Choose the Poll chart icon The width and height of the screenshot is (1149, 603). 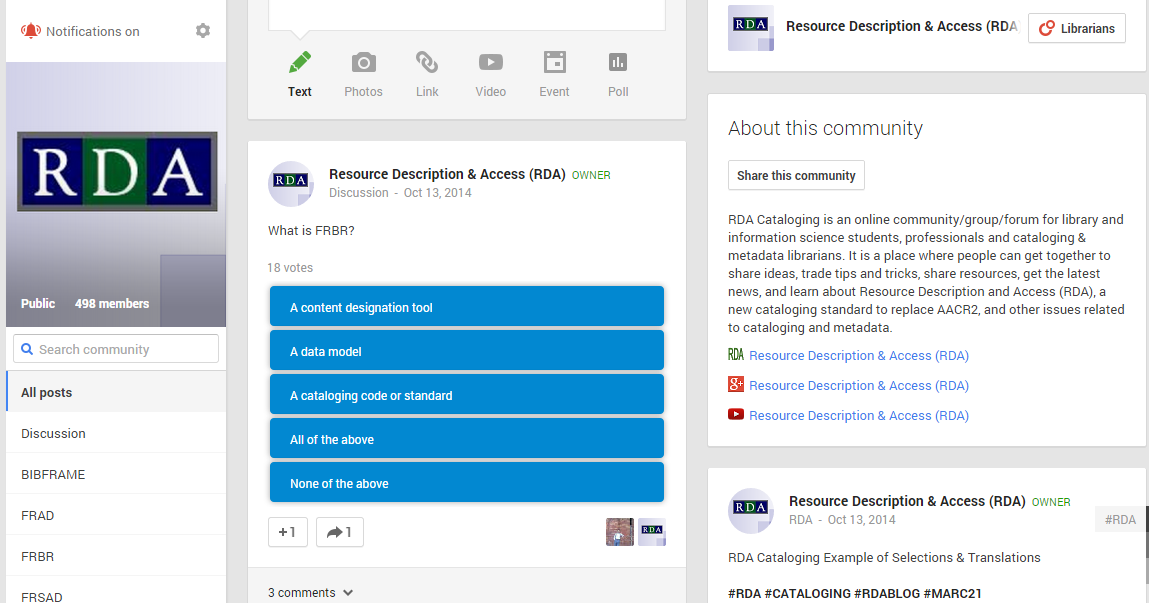(618, 62)
